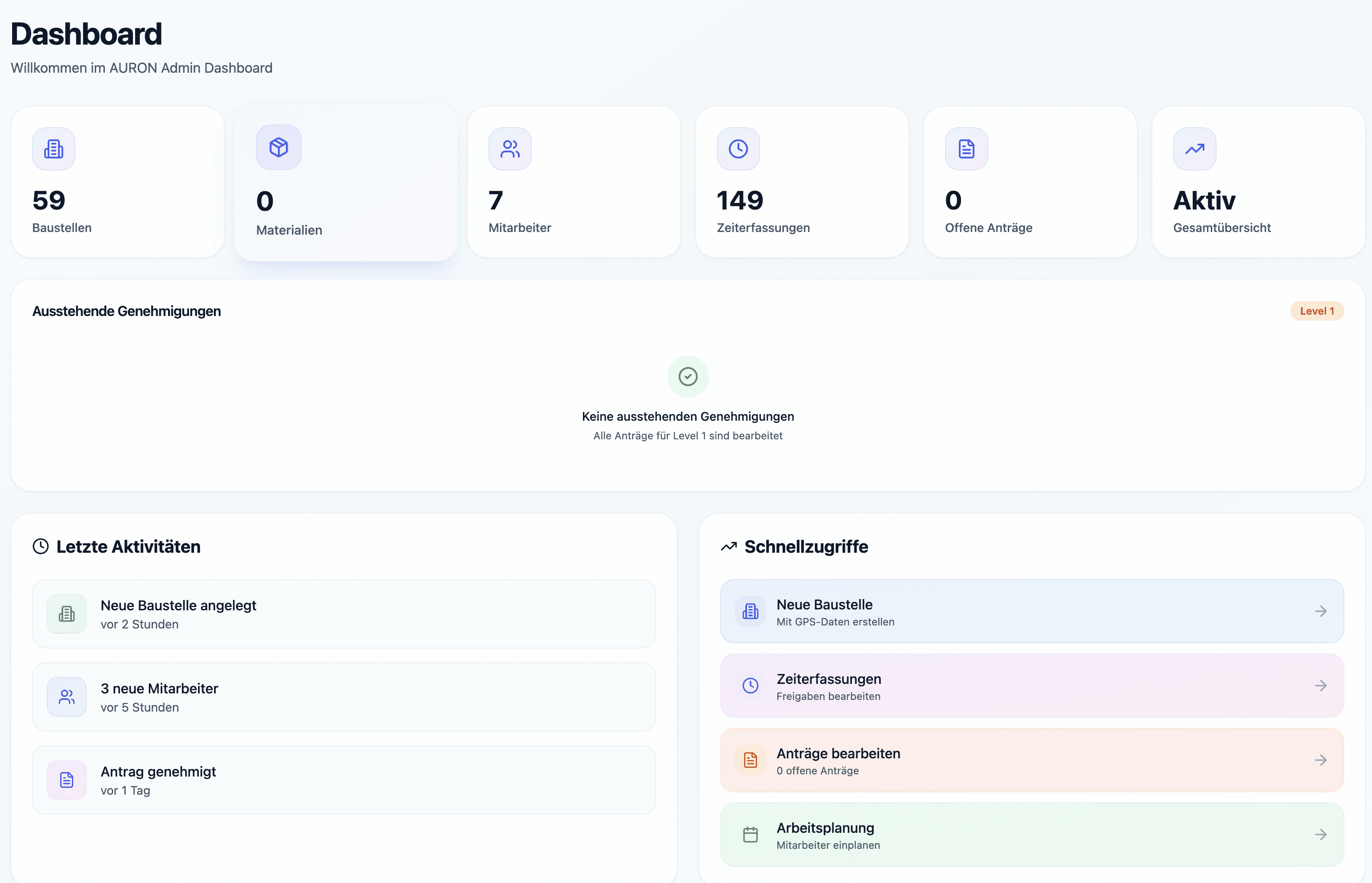Click the arrow on Neue Baustelle row
This screenshot has width=1372, height=883.
click(x=1321, y=611)
